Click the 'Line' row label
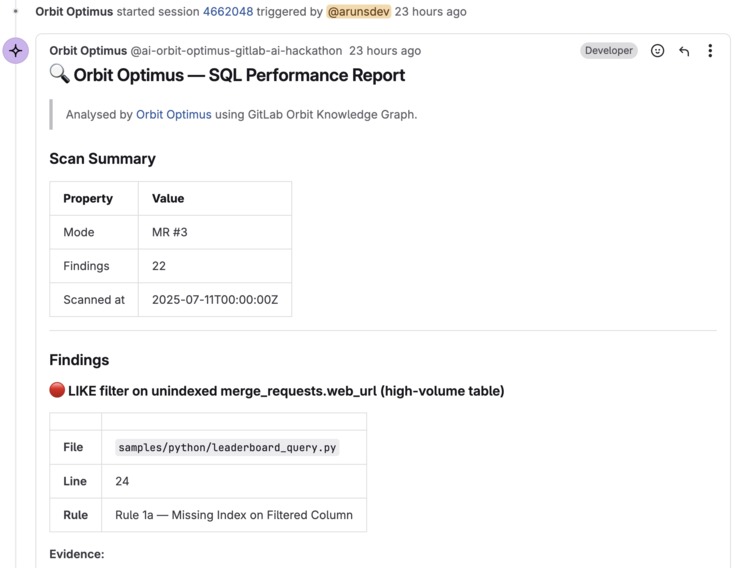This screenshot has height=573, width=735. (75, 481)
